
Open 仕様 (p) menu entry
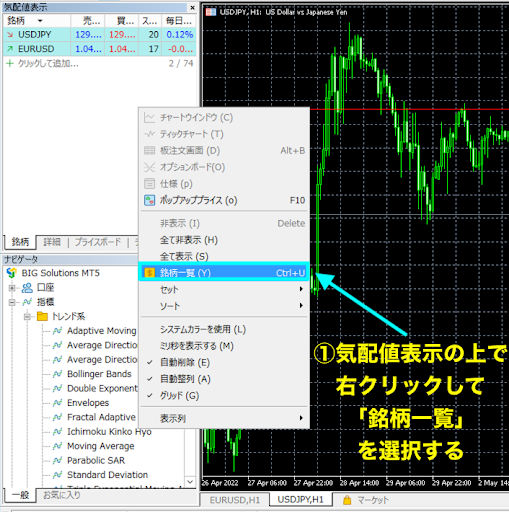(x=224, y=184)
